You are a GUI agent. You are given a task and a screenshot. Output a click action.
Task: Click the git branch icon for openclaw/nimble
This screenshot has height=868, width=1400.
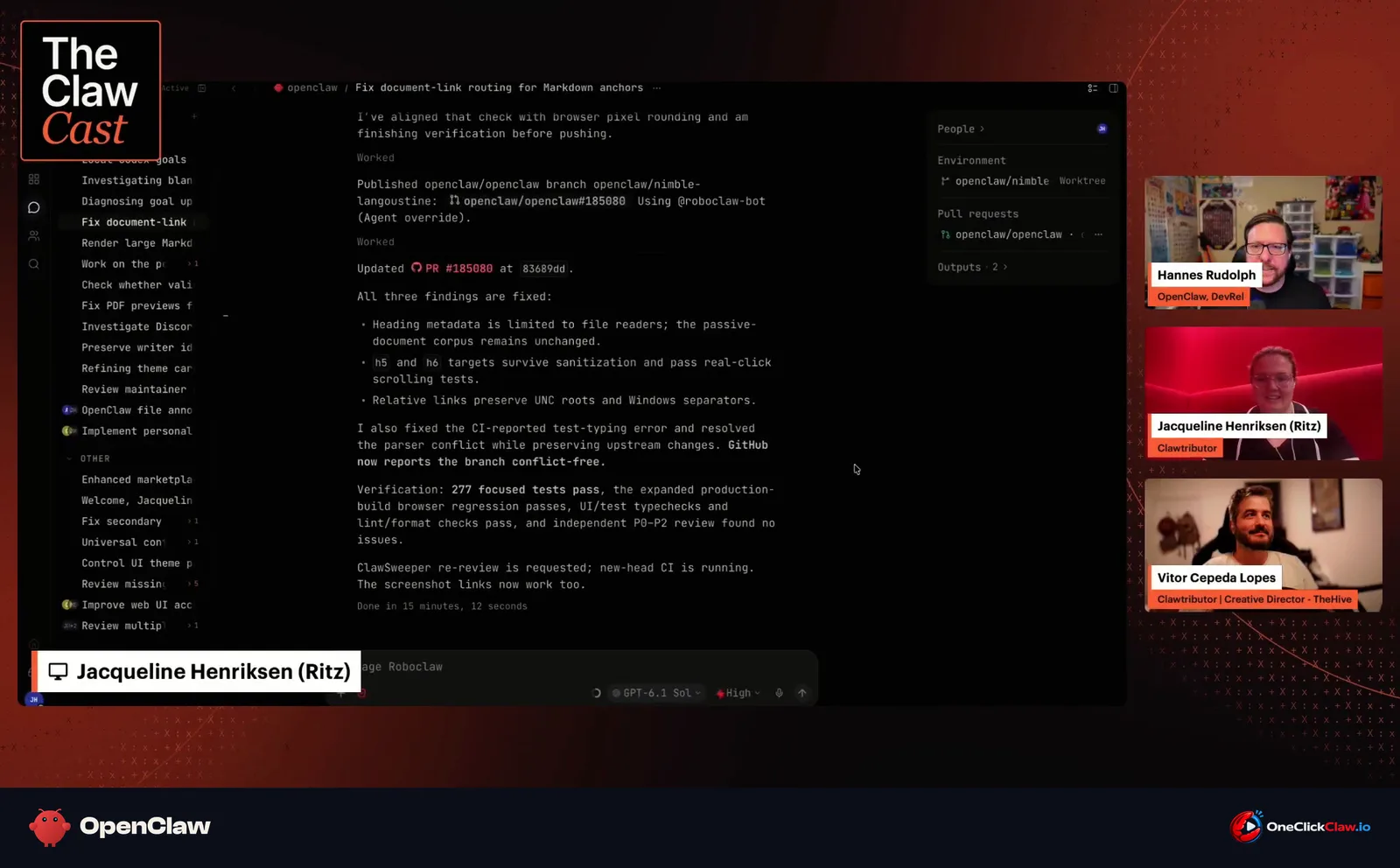tap(945, 181)
